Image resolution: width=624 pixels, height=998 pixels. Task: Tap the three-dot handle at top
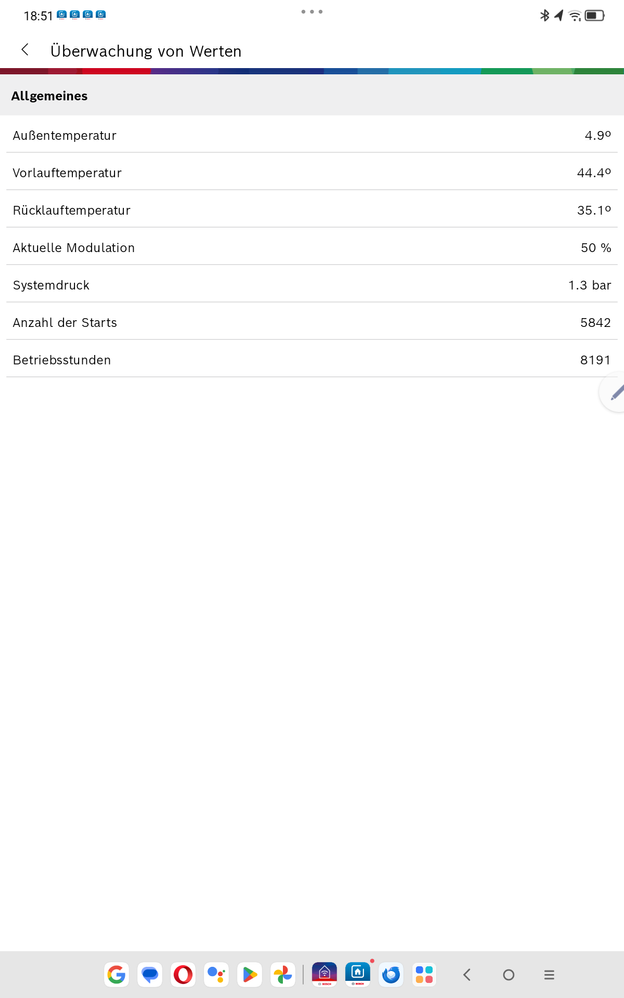(312, 12)
